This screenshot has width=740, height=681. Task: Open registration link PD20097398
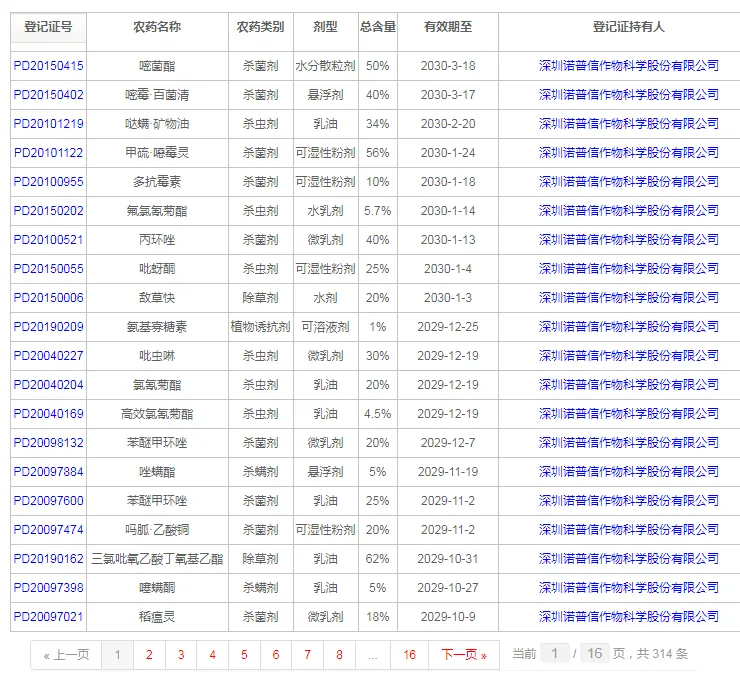pos(49,588)
